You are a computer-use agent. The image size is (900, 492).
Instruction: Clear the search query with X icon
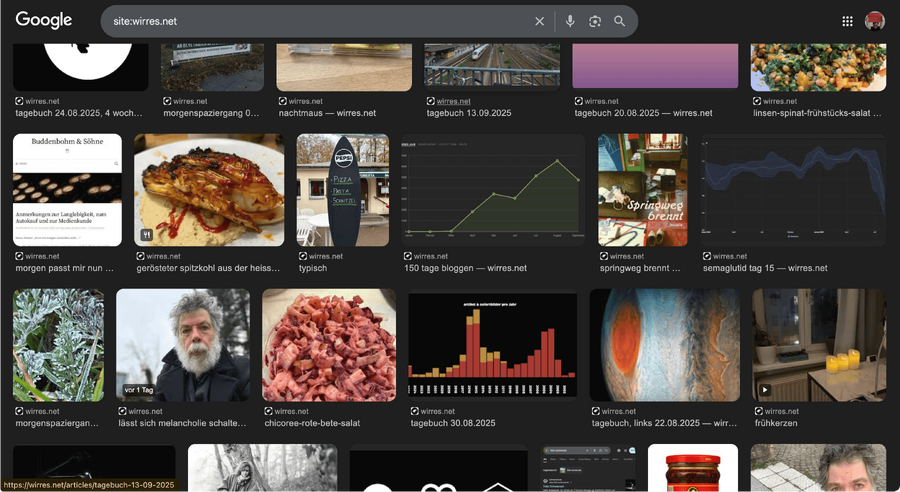tap(540, 21)
